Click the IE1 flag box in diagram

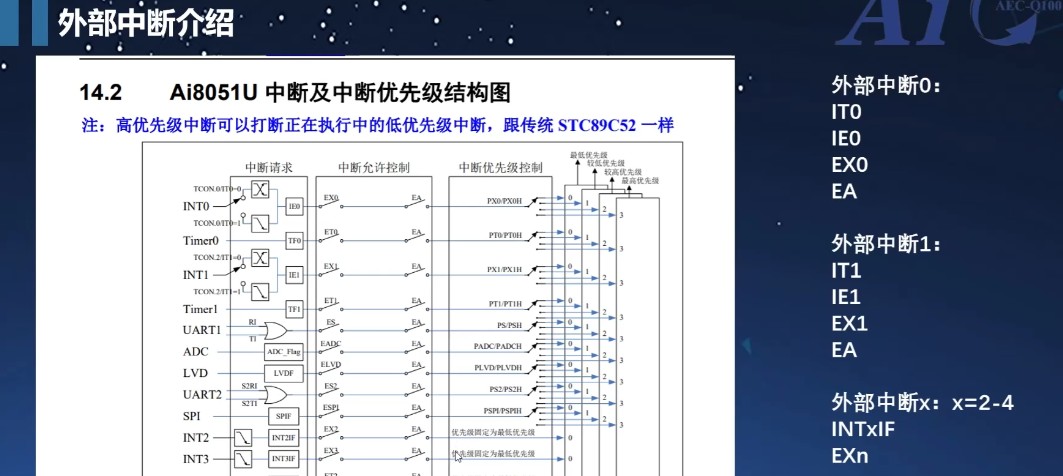(x=294, y=275)
